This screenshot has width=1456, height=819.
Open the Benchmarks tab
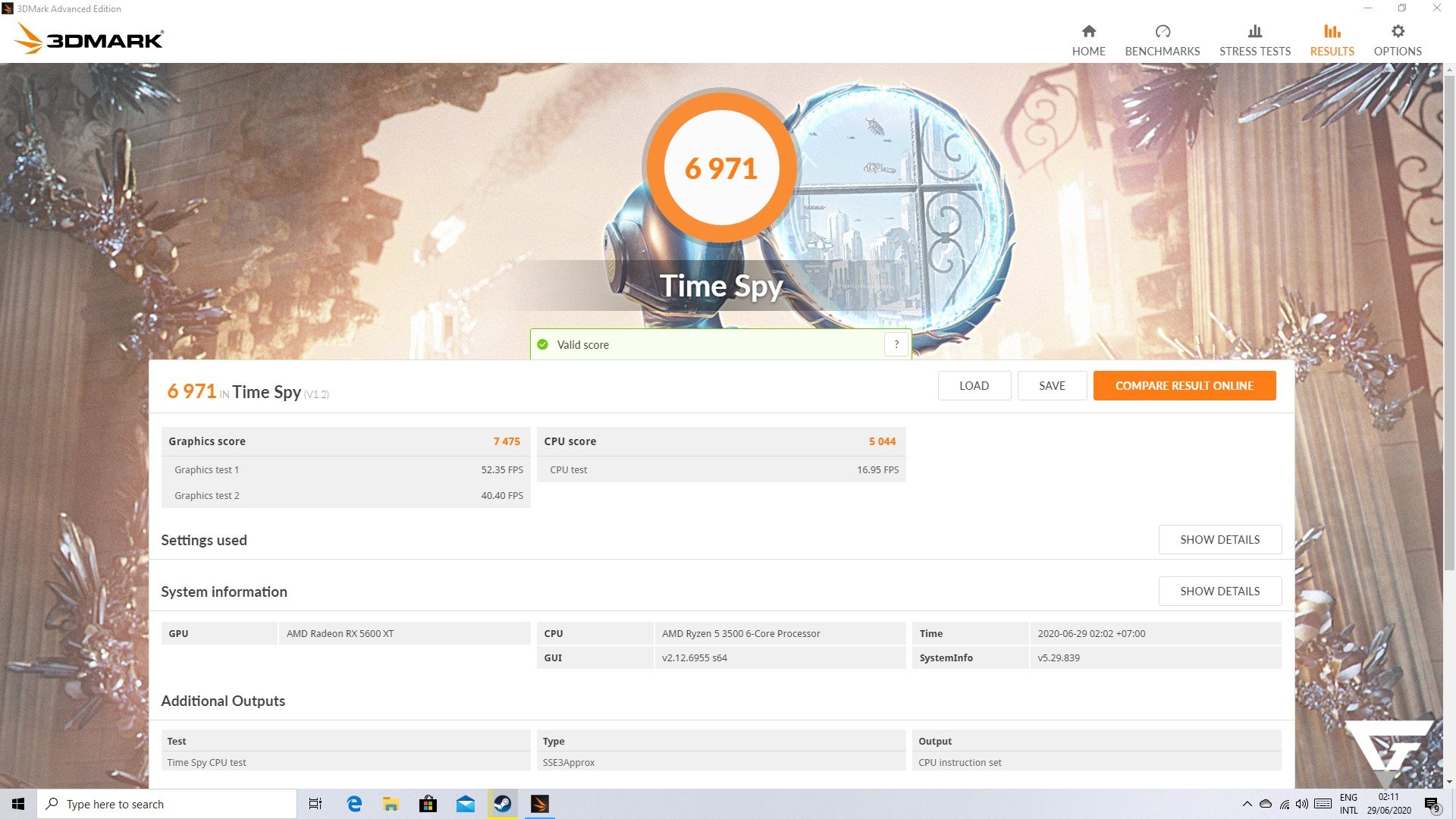[1162, 40]
